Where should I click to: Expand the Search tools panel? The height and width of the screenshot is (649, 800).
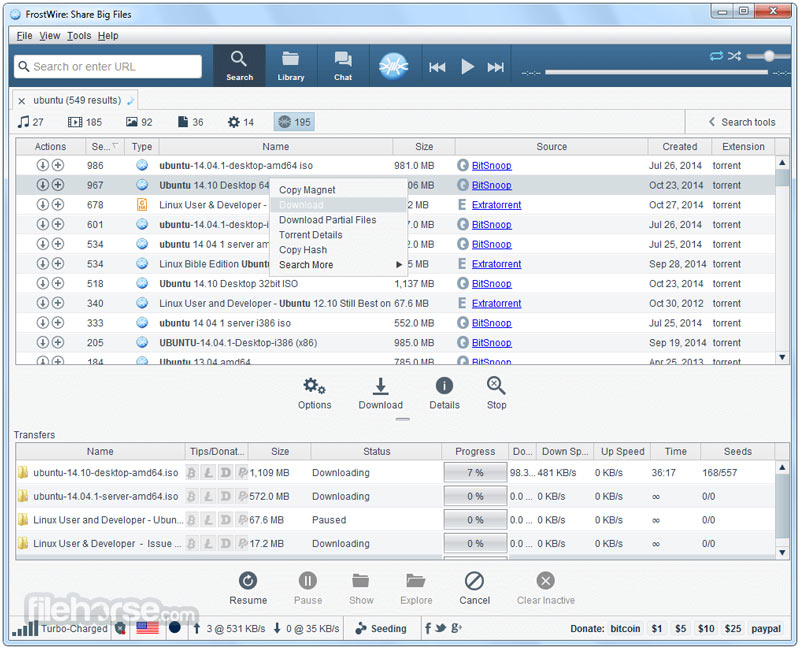[x=743, y=121]
